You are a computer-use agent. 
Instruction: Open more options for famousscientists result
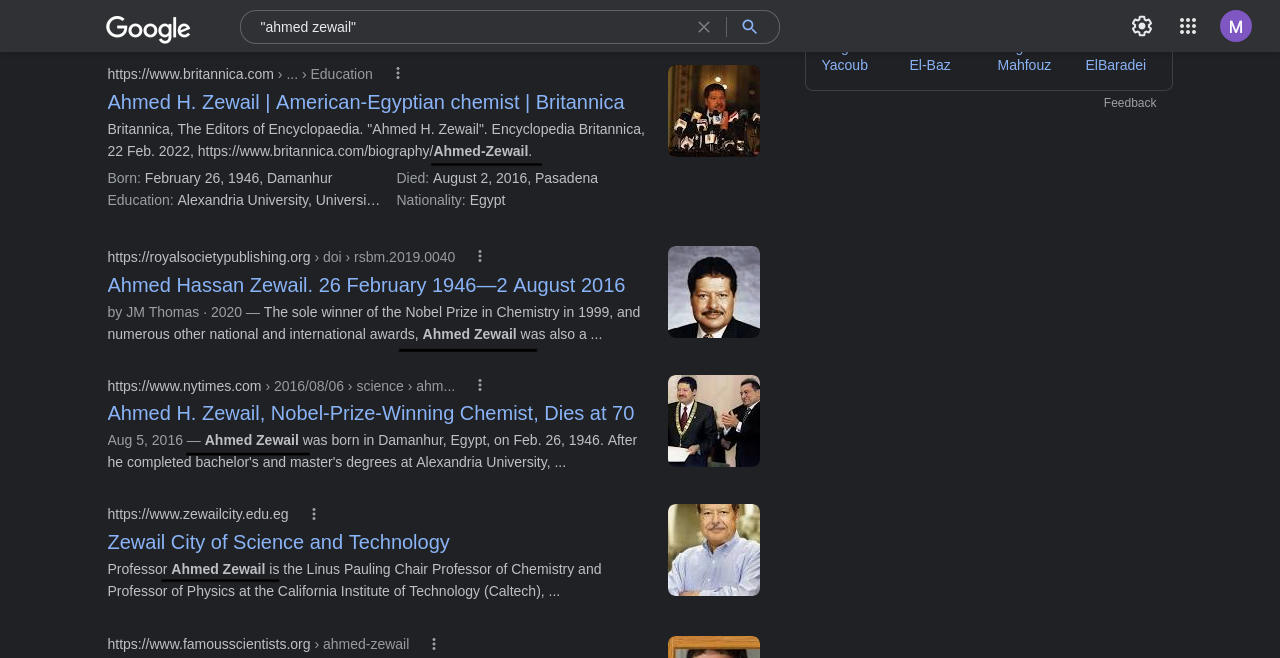pos(434,644)
